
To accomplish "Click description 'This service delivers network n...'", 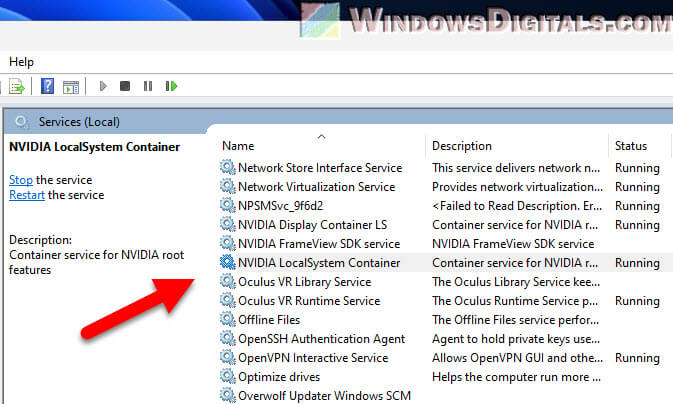I will [x=516, y=168].
